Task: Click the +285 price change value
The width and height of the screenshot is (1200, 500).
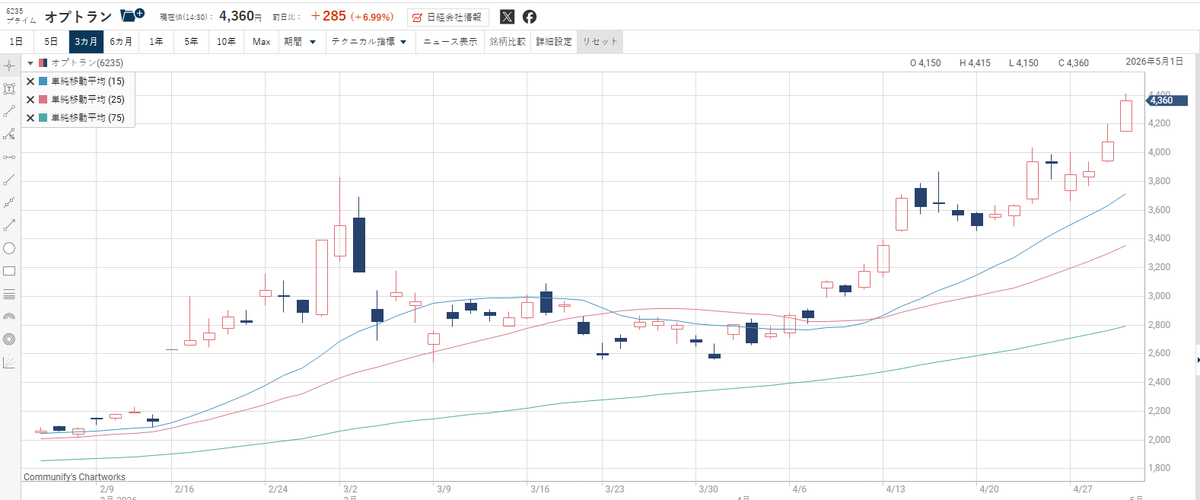Action: [328, 17]
